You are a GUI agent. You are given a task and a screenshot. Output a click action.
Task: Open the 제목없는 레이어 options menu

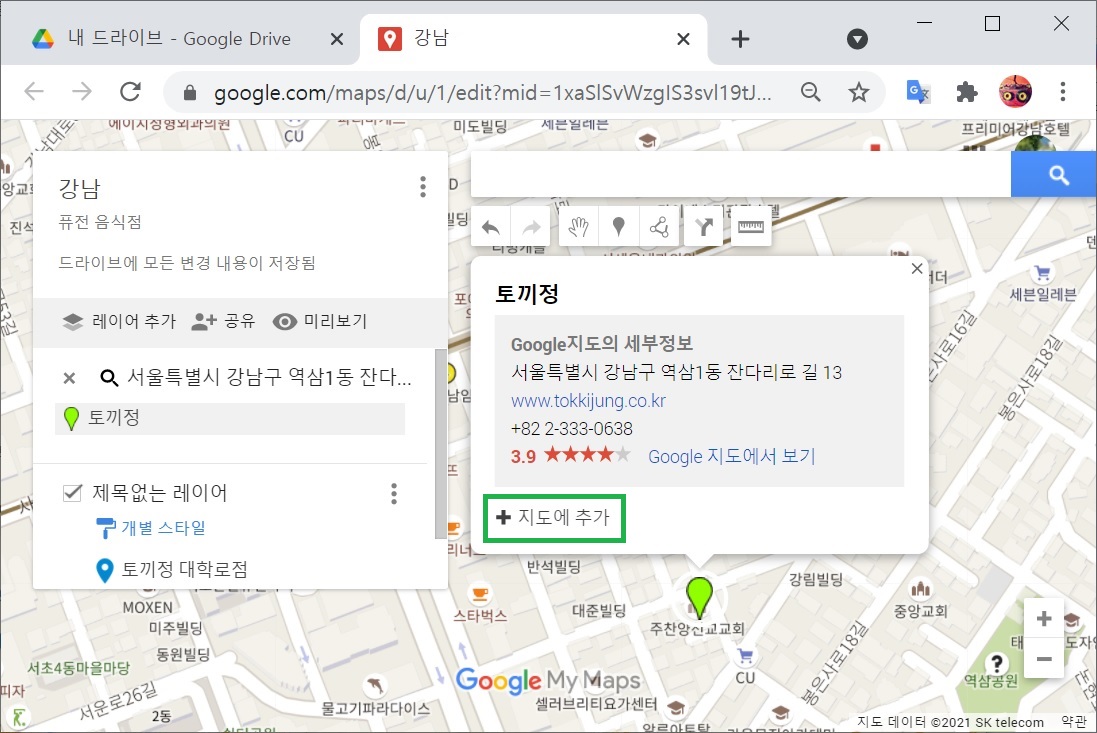pyautogui.click(x=394, y=494)
